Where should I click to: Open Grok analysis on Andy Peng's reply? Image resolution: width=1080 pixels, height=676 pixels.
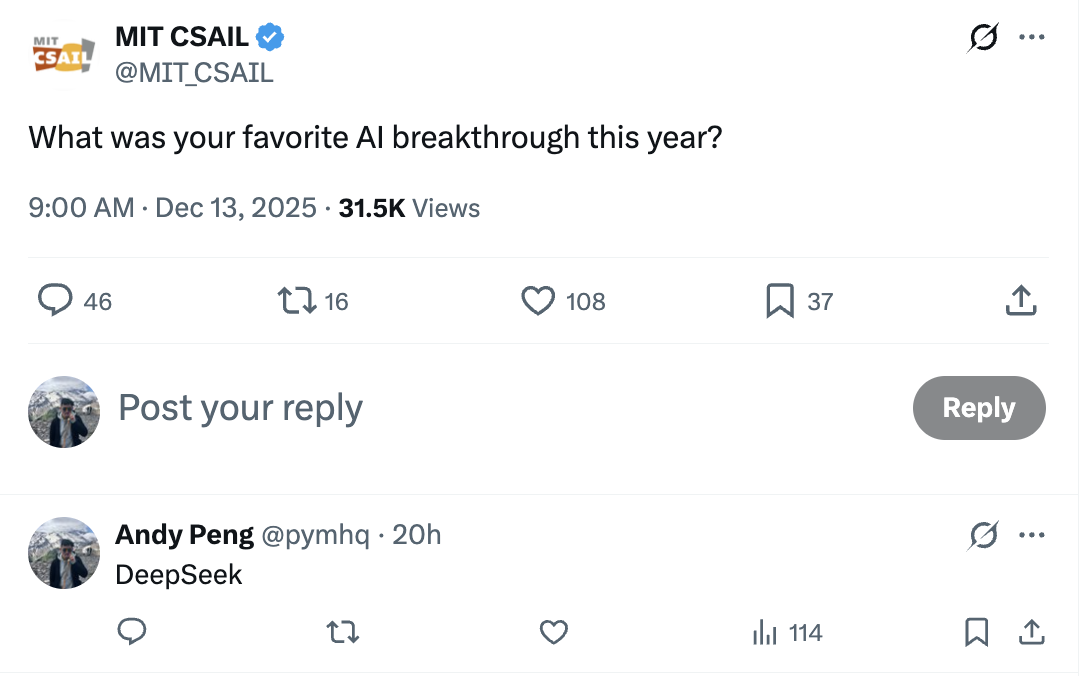984,535
